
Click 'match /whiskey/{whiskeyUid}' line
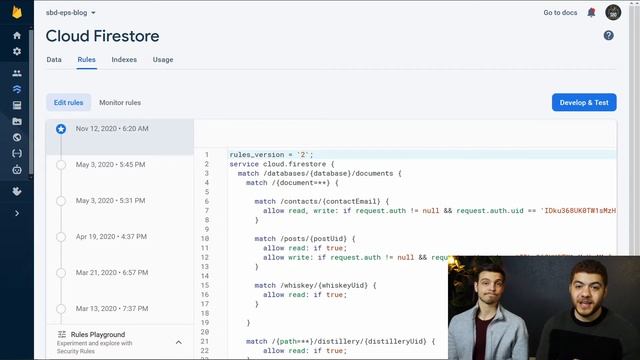point(315,285)
